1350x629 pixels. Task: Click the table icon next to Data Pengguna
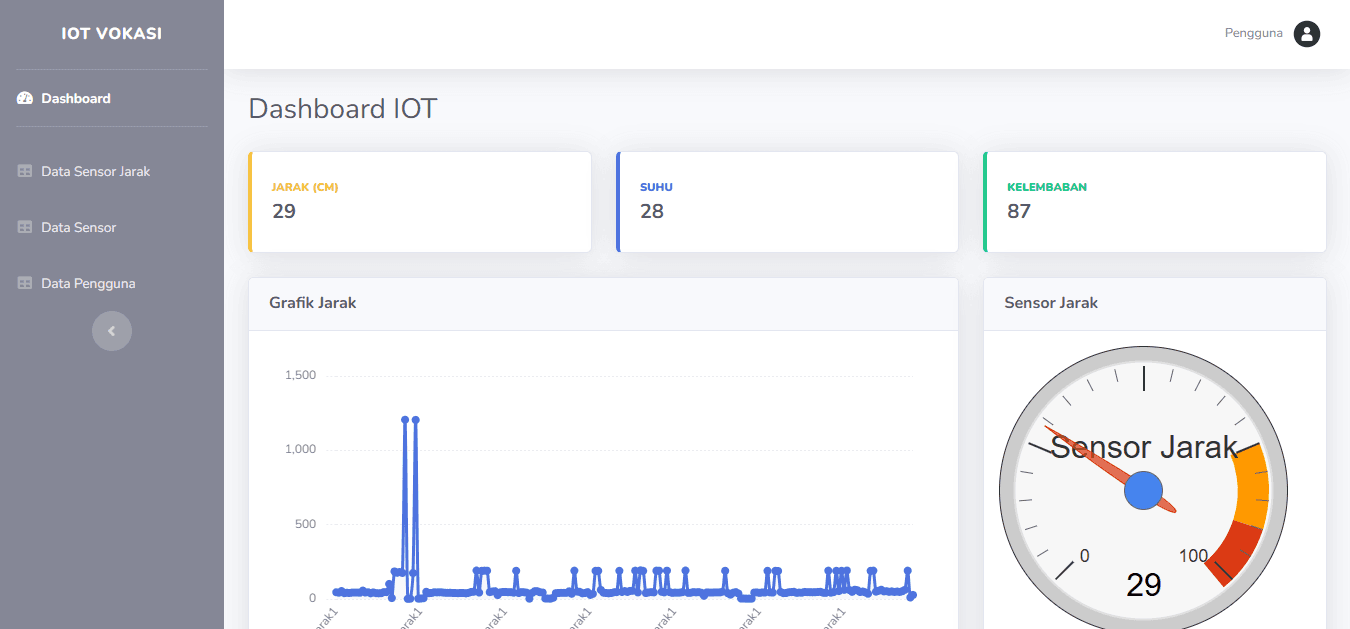pyautogui.click(x=23, y=283)
